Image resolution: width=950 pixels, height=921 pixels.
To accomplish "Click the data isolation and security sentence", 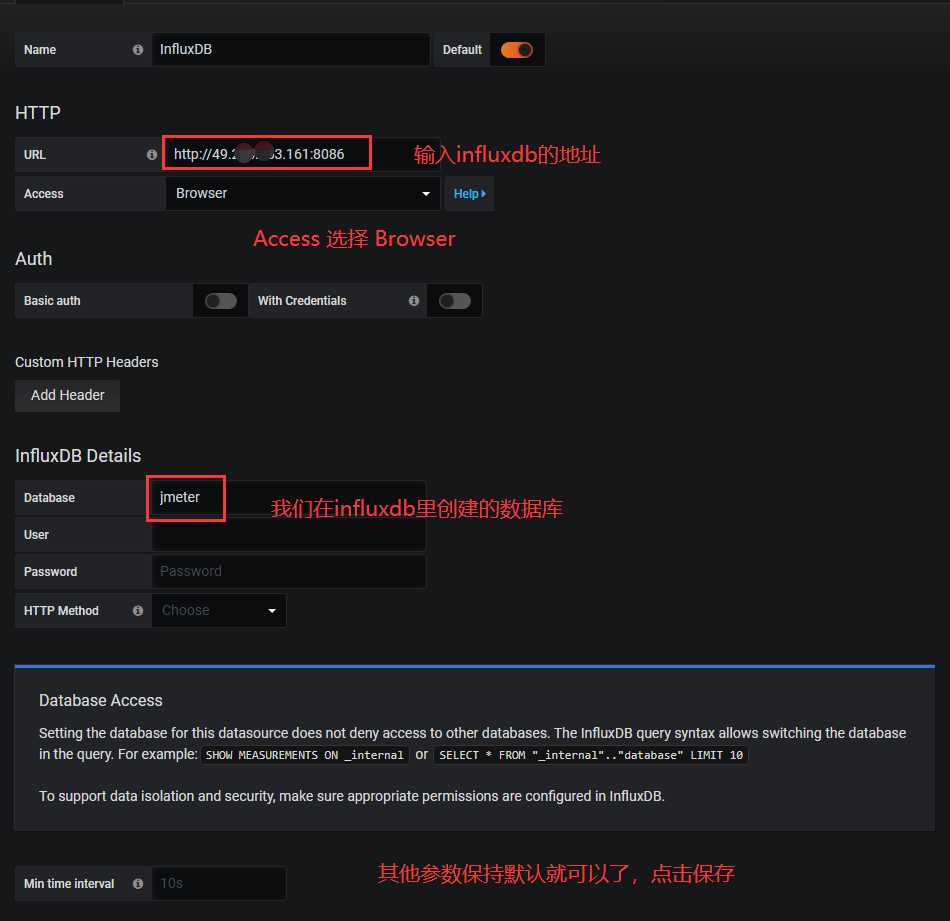I will [x=352, y=796].
